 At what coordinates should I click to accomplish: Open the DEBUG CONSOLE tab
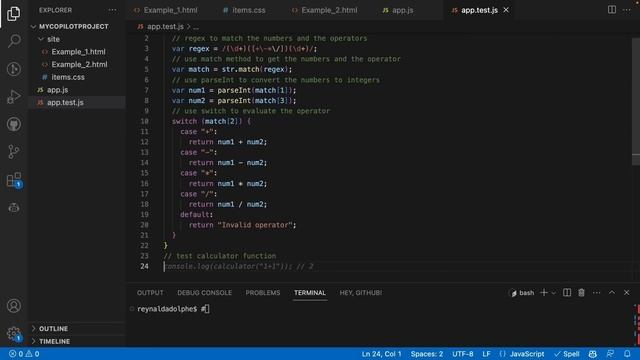pos(204,293)
